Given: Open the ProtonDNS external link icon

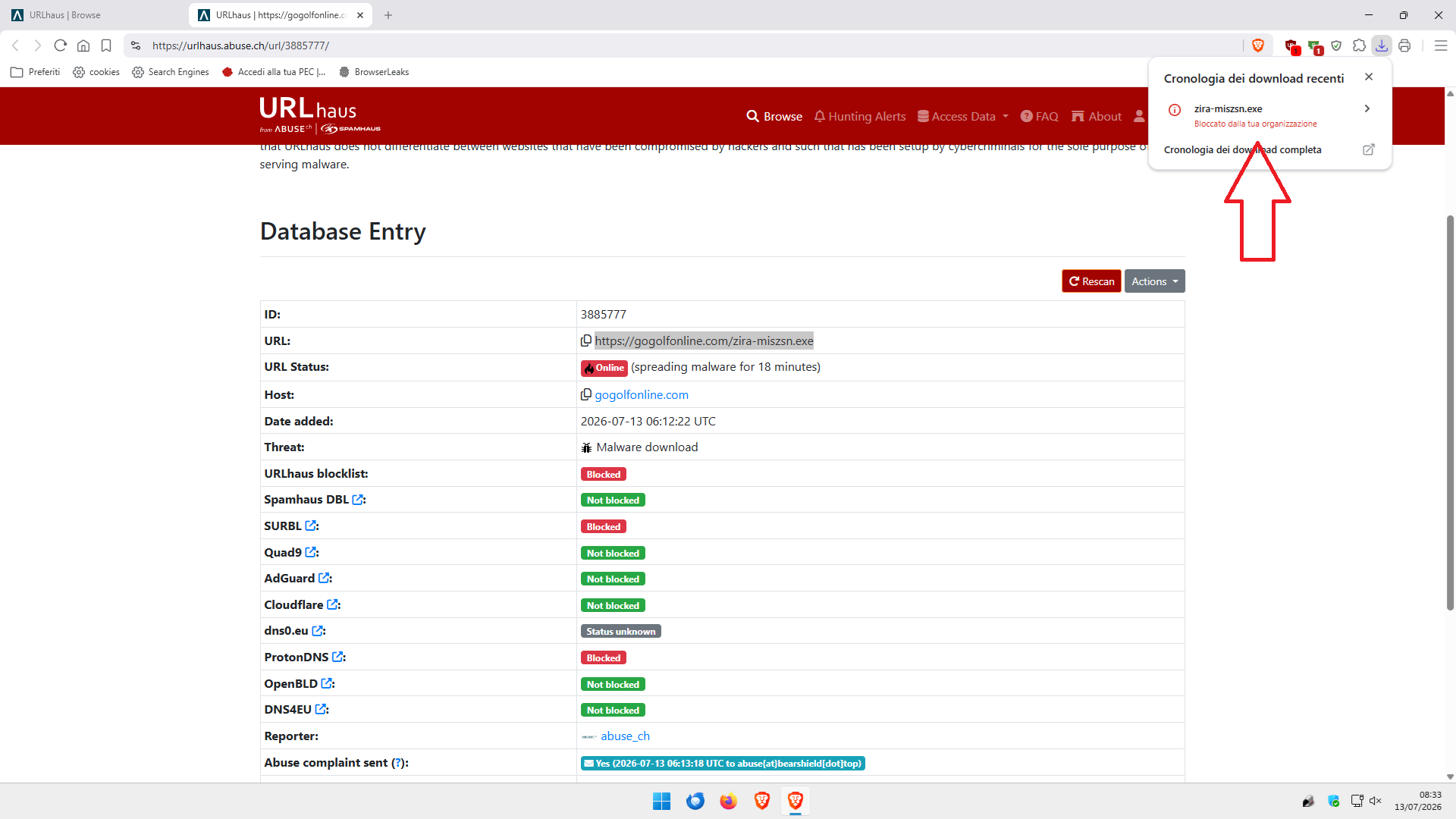Looking at the screenshot, I should click(x=337, y=657).
